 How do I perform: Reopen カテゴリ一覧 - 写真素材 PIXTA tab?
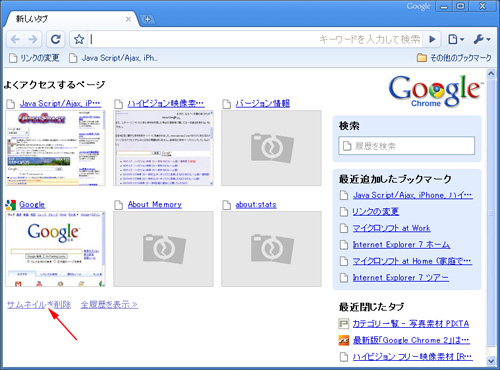point(411,324)
